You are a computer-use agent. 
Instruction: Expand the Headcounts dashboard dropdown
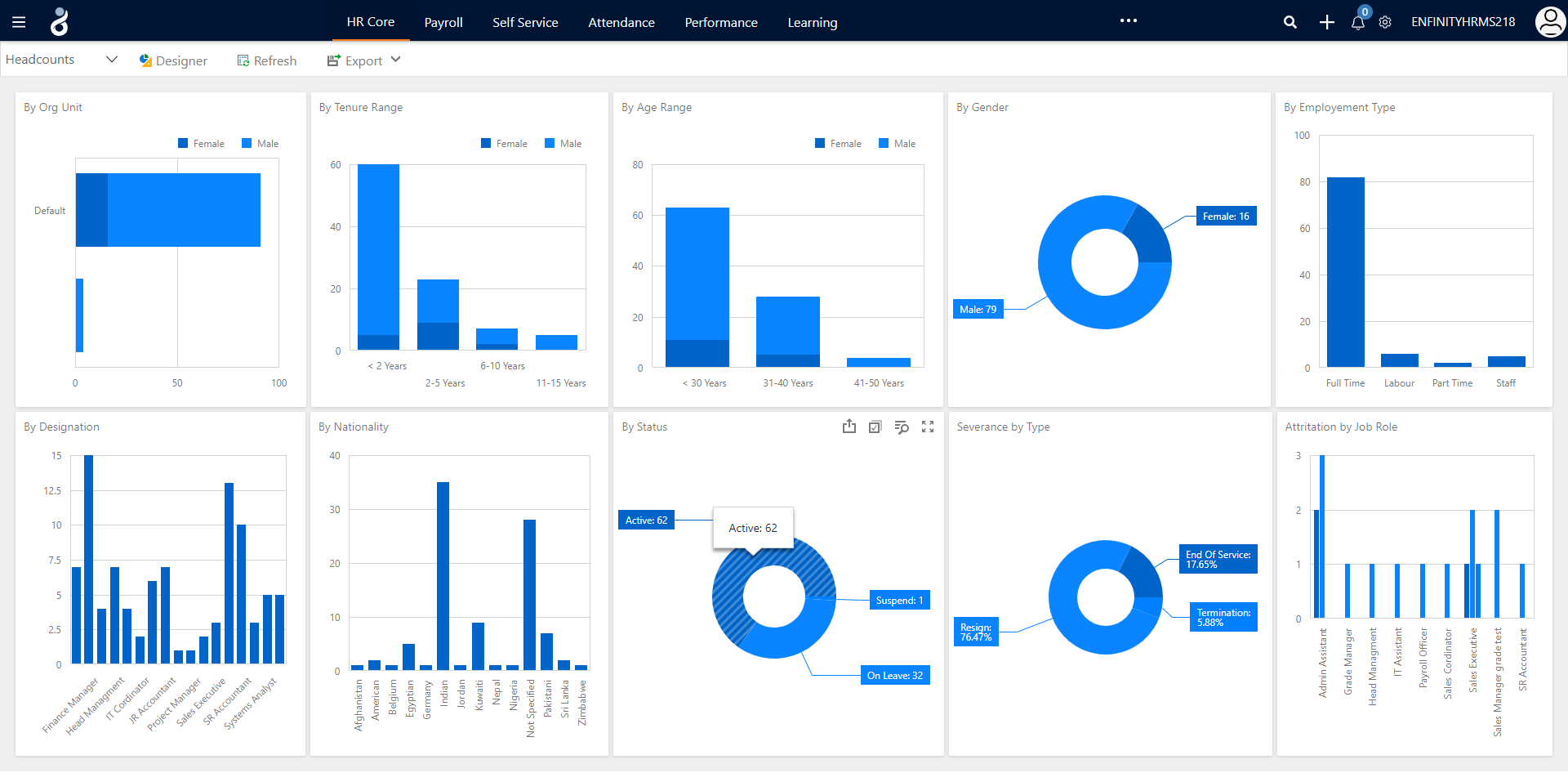pos(112,60)
